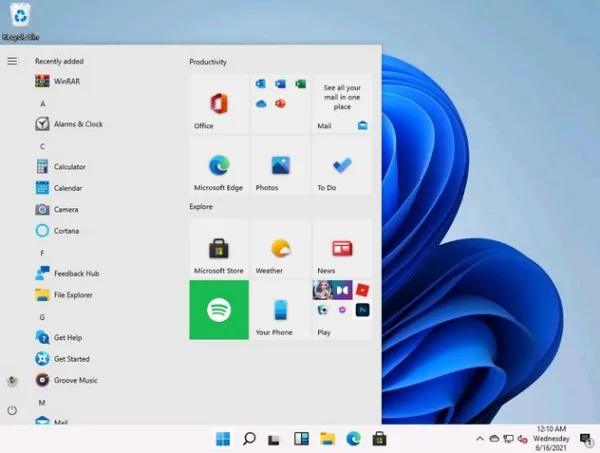Open the Weather tile
This screenshot has width=600, height=453.
pyautogui.click(x=280, y=248)
